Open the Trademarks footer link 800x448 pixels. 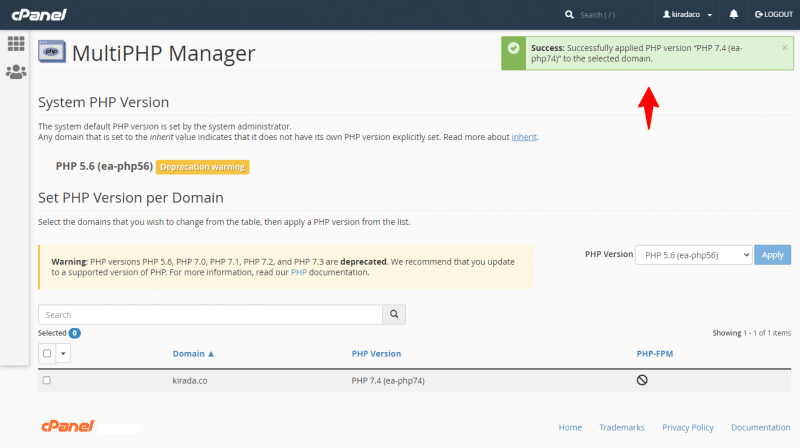pyautogui.click(x=621, y=428)
